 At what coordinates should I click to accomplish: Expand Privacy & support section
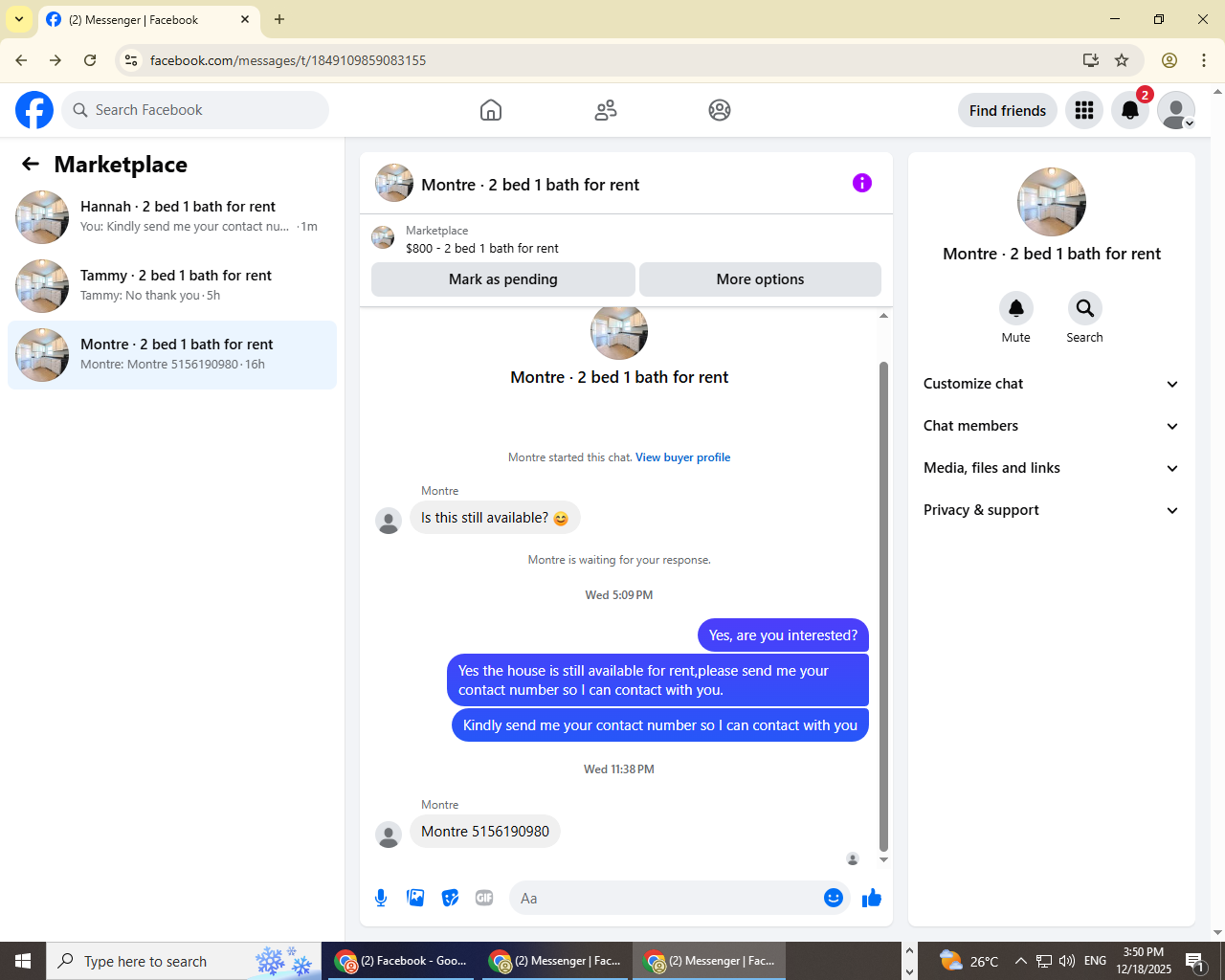pos(1052,510)
